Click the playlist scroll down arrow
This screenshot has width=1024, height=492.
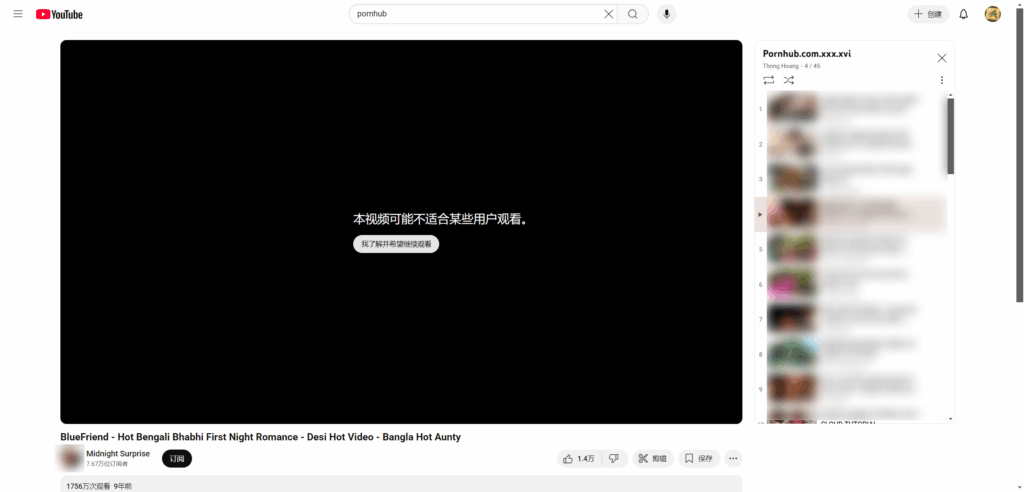(950, 418)
